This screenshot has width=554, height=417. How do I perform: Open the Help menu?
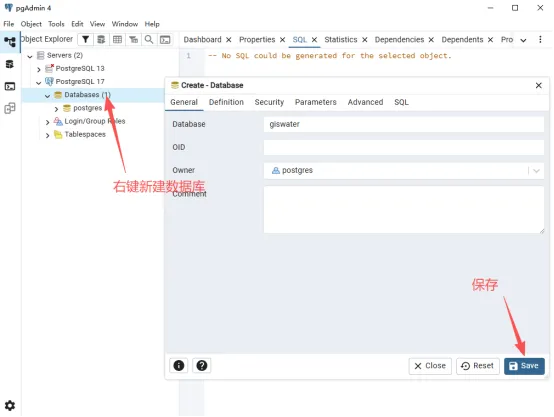(x=152, y=24)
